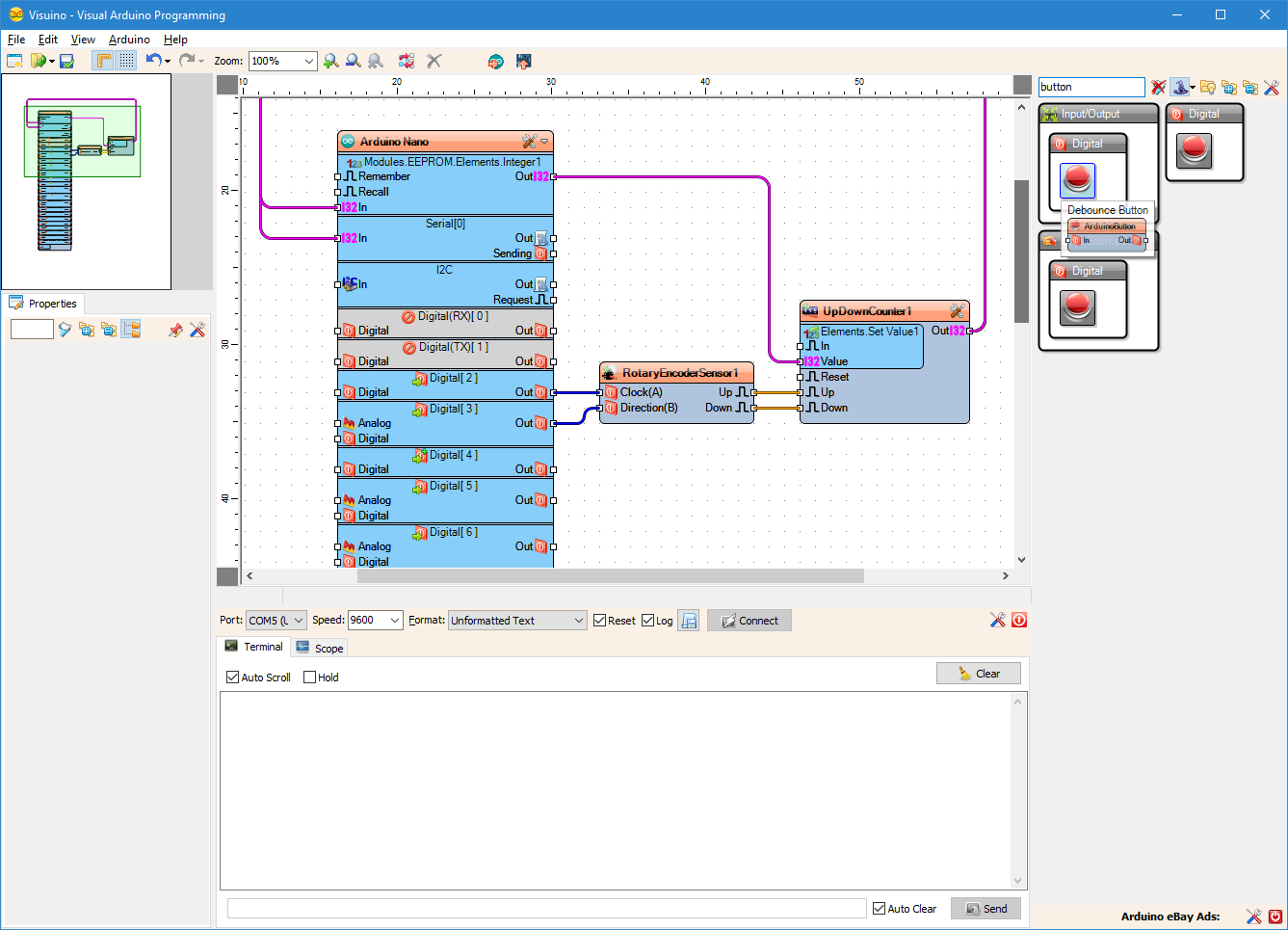Click in the component search field showing button

tap(1091, 87)
